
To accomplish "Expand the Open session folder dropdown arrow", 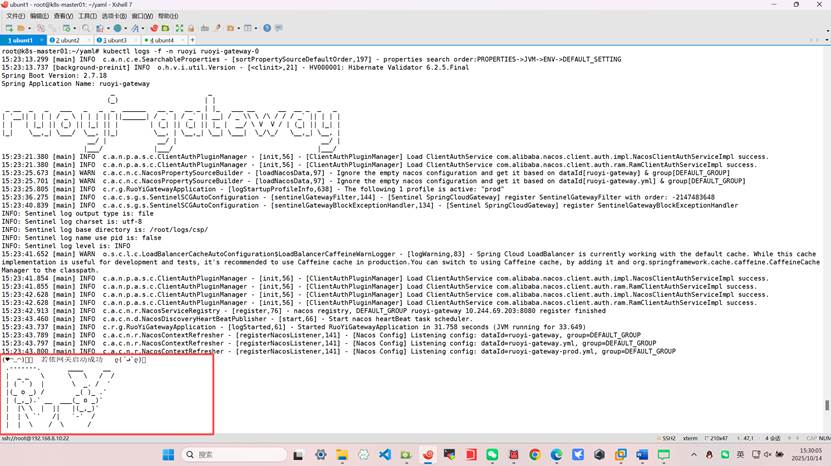I will (29, 28).
